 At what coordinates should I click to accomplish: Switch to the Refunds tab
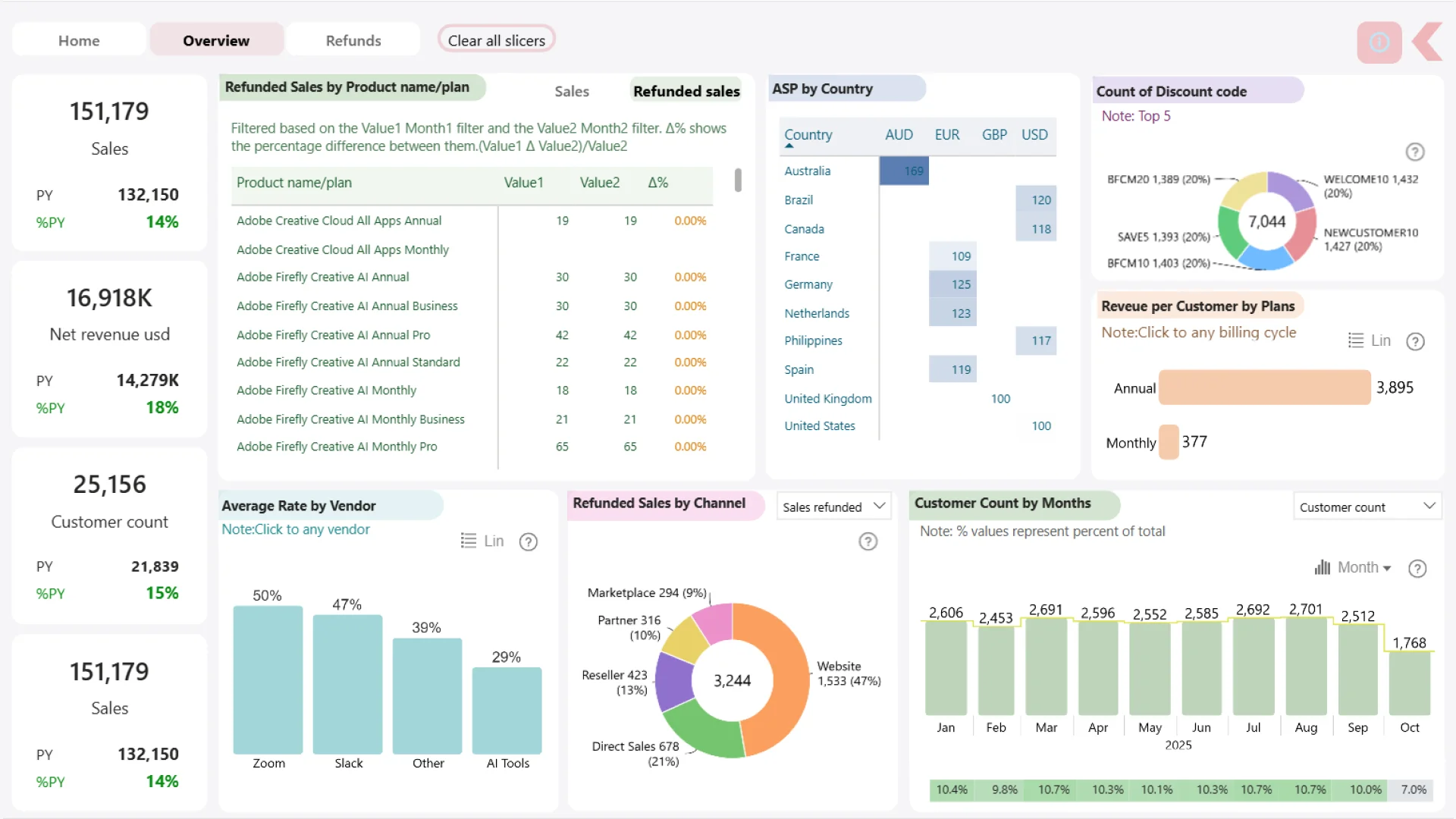[x=353, y=41]
